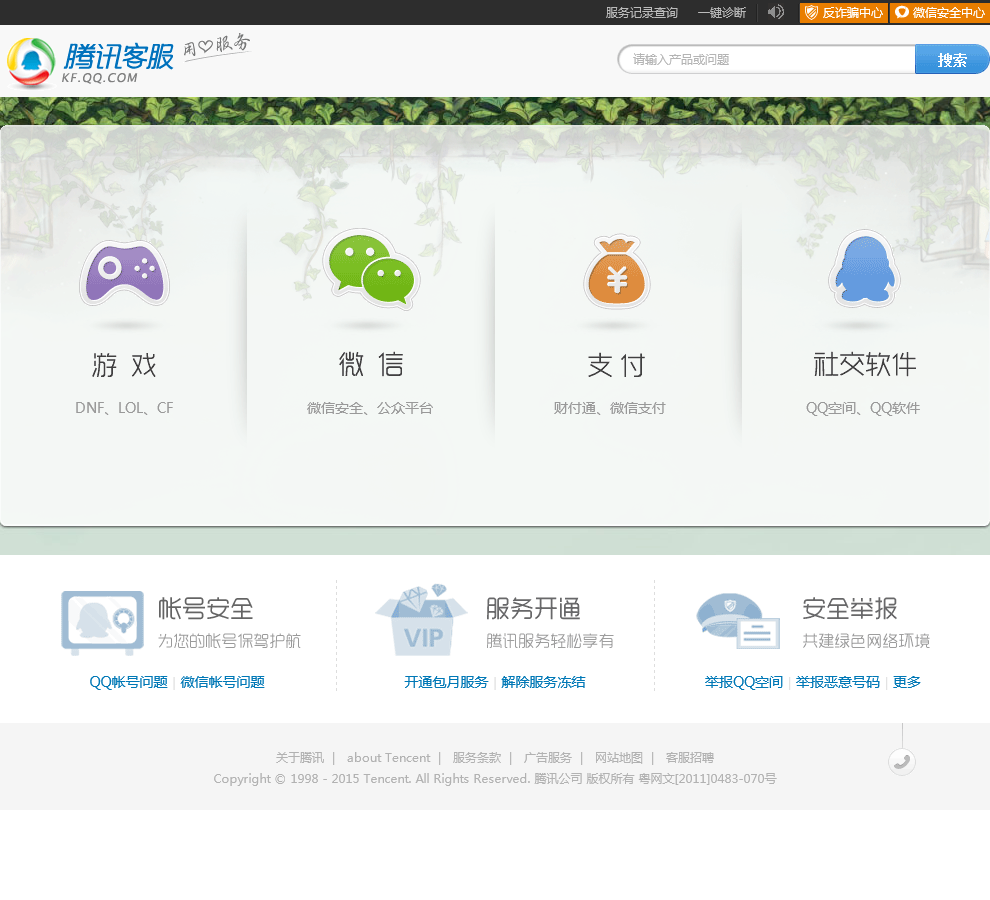Click the phone icon in the footer
The width and height of the screenshot is (990, 900).
click(902, 762)
